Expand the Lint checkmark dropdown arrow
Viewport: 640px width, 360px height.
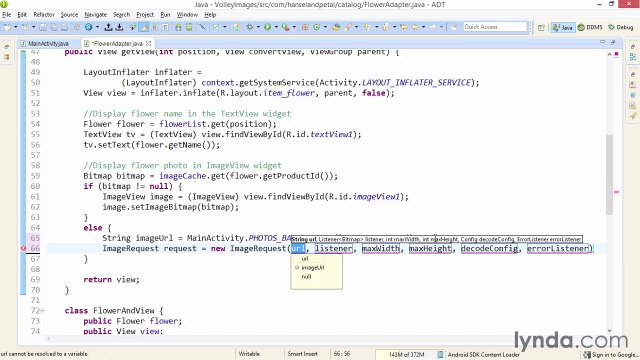[x=224, y=27]
